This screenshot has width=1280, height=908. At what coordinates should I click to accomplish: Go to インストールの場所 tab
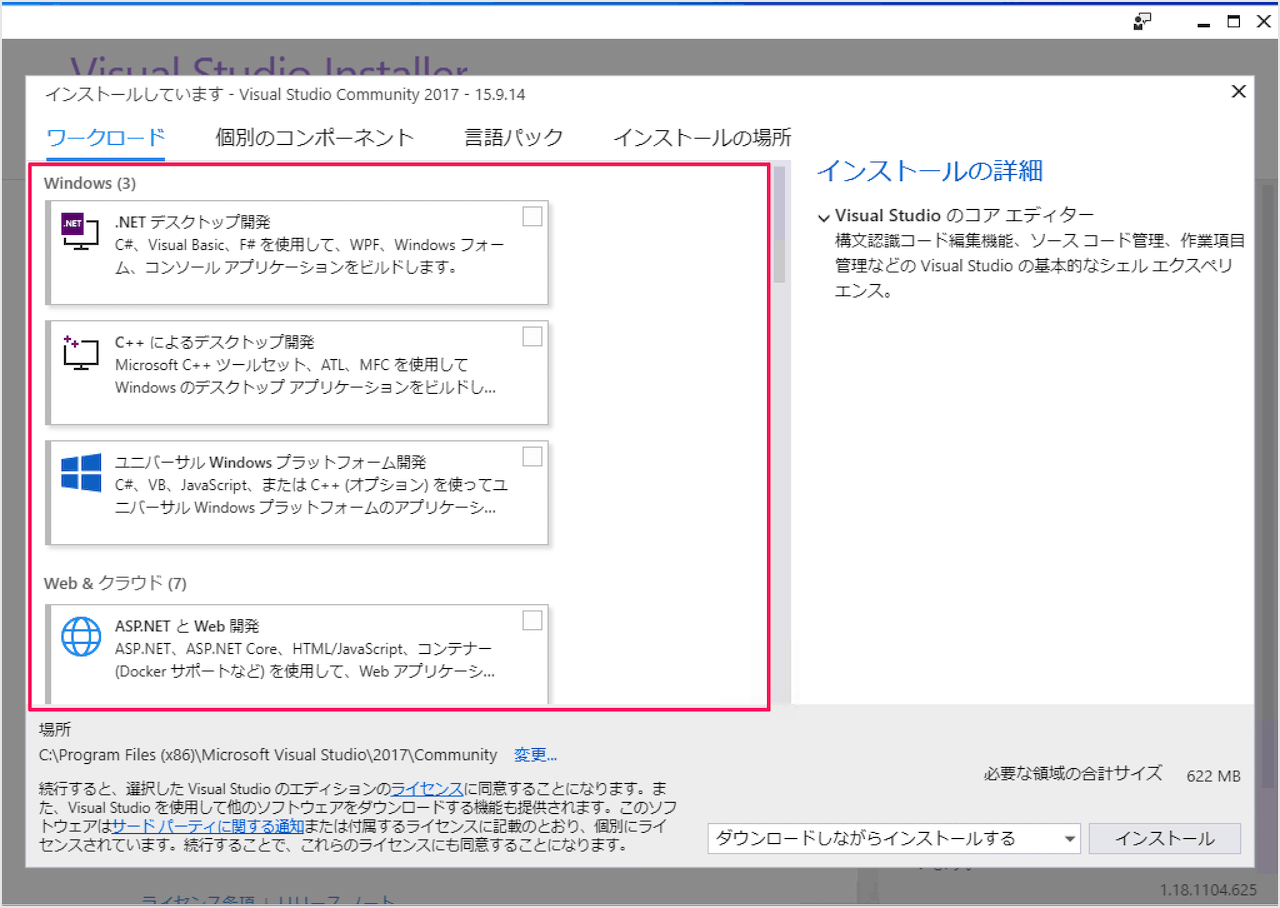[702, 138]
